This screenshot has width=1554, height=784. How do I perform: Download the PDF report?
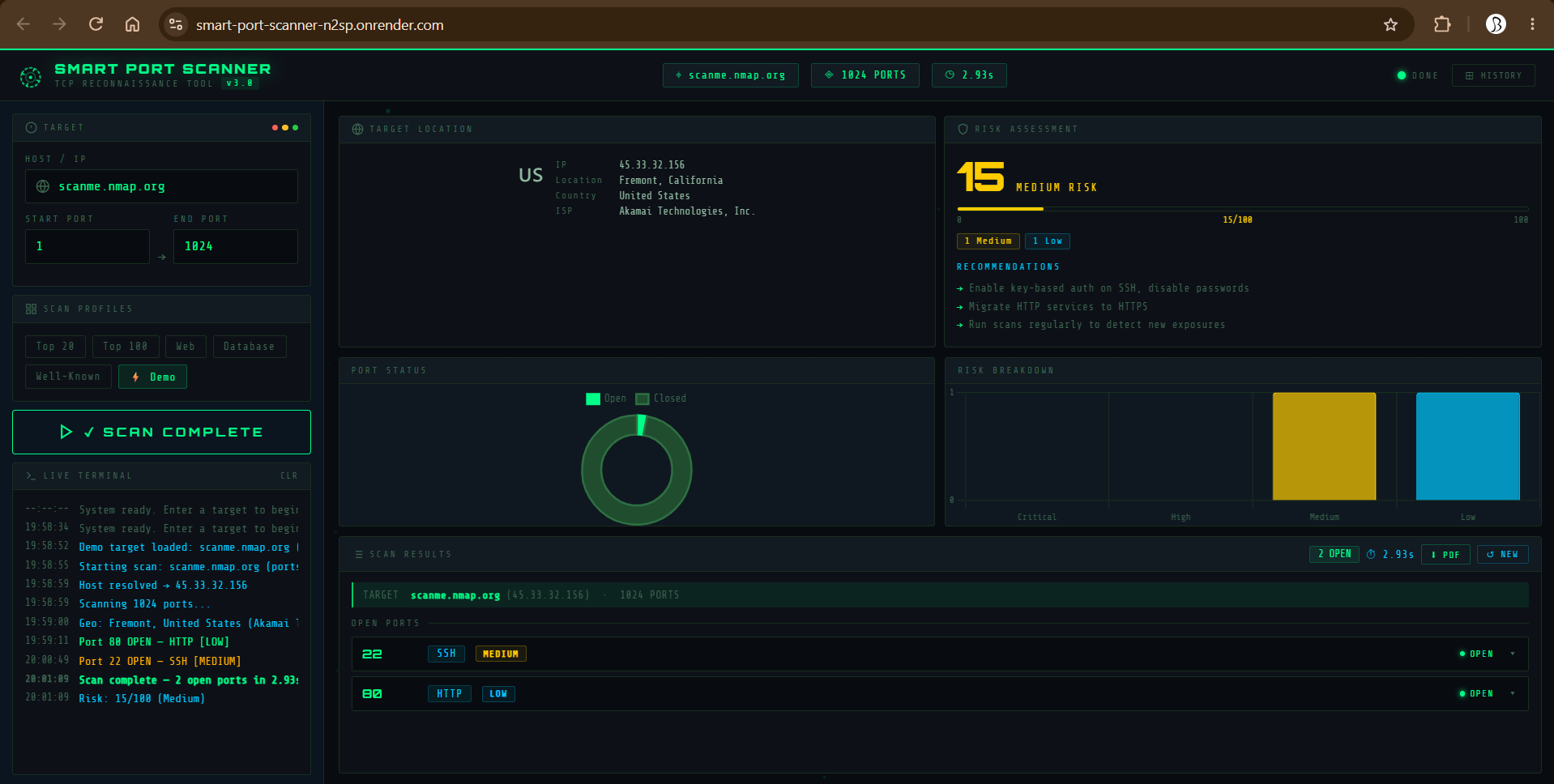coord(1445,554)
